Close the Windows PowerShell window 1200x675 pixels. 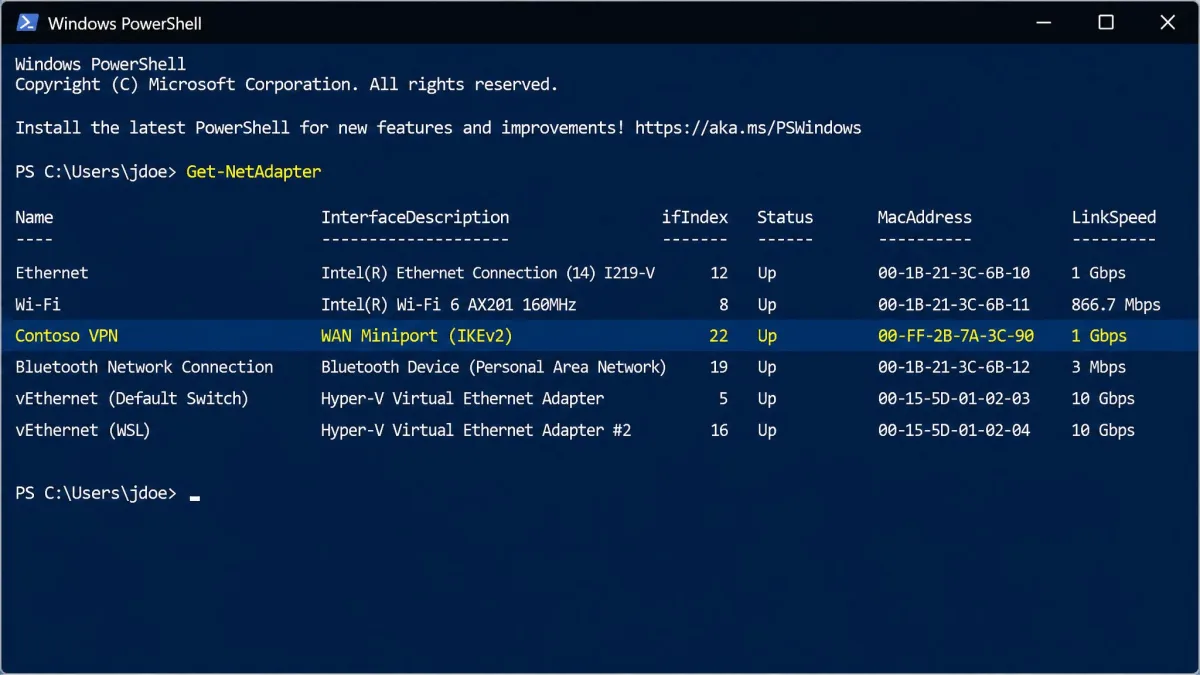point(1167,22)
